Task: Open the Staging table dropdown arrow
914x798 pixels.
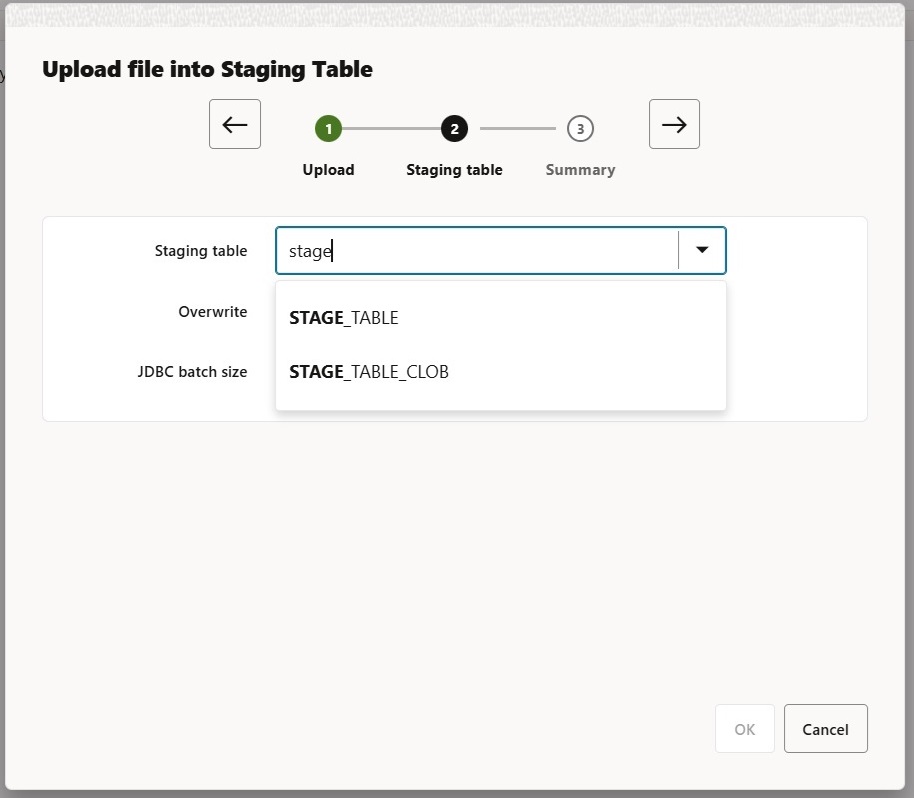Action: [702, 250]
